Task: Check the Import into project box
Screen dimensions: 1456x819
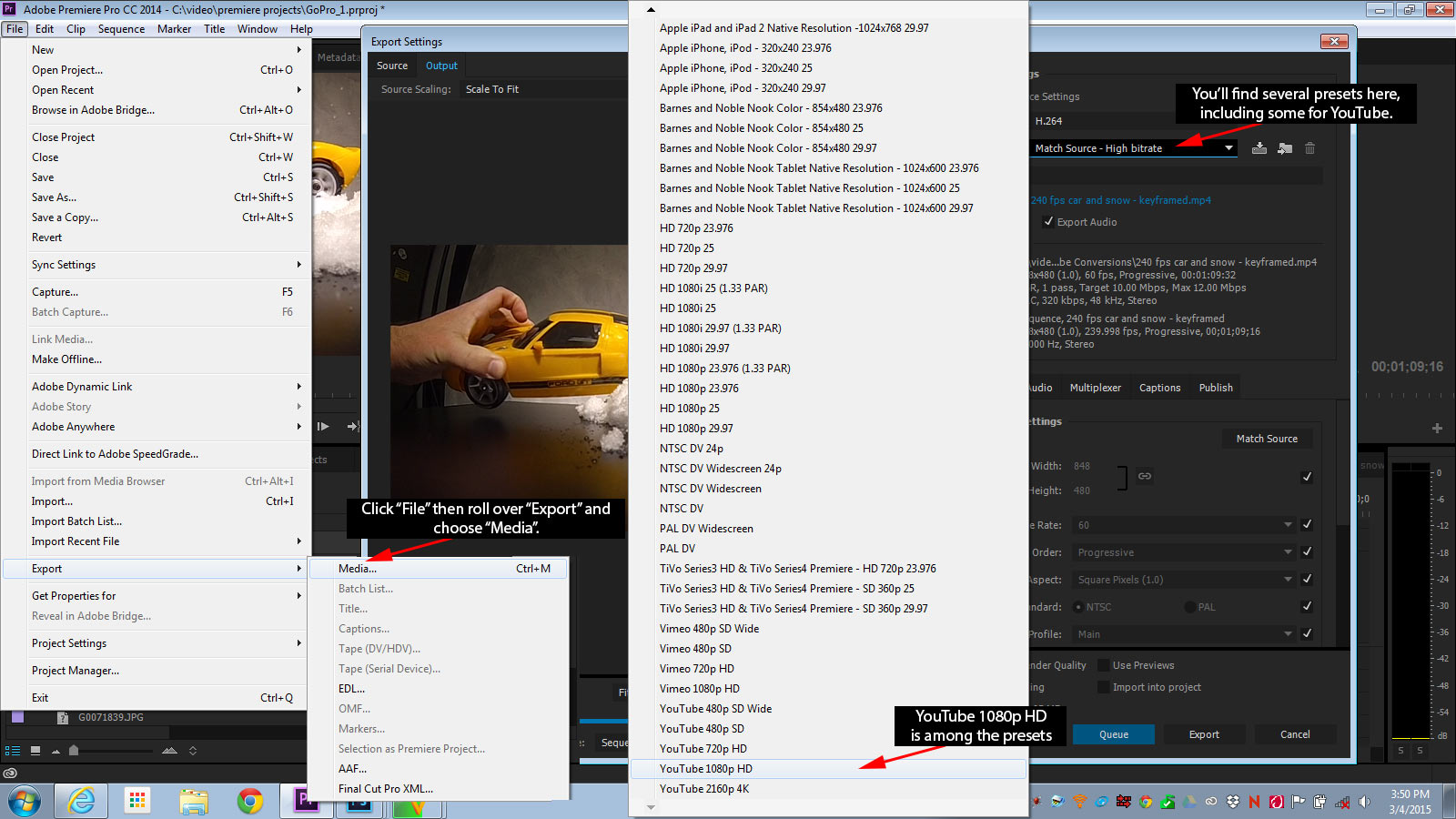Action: click(1103, 687)
